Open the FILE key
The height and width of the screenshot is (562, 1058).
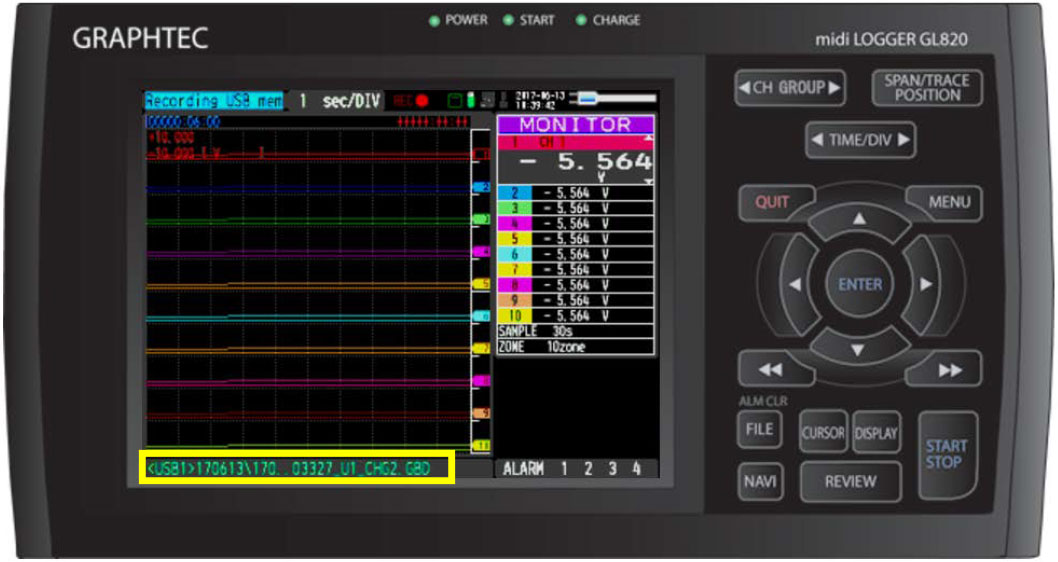coord(760,430)
